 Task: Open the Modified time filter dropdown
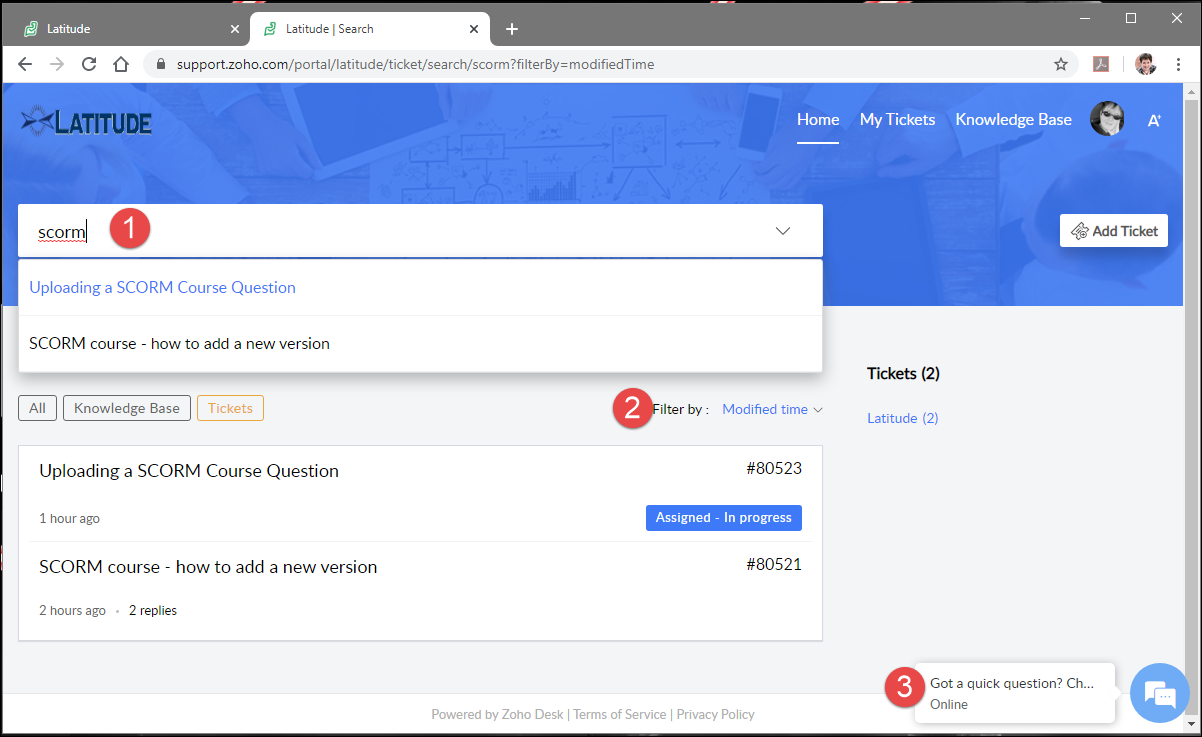[x=771, y=409]
